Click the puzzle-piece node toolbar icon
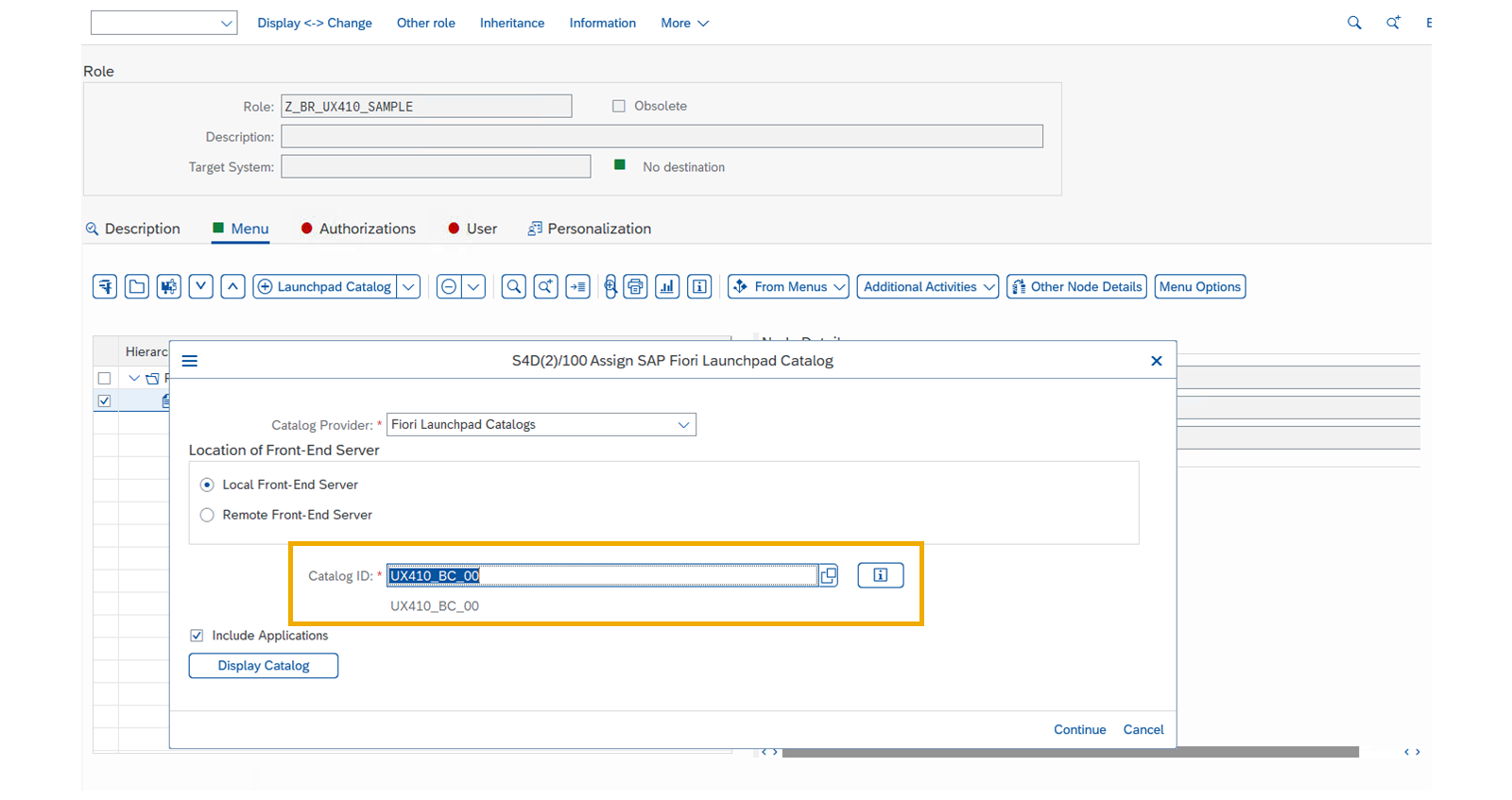Viewport: 1512px width, 800px height. (x=169, y=286)
